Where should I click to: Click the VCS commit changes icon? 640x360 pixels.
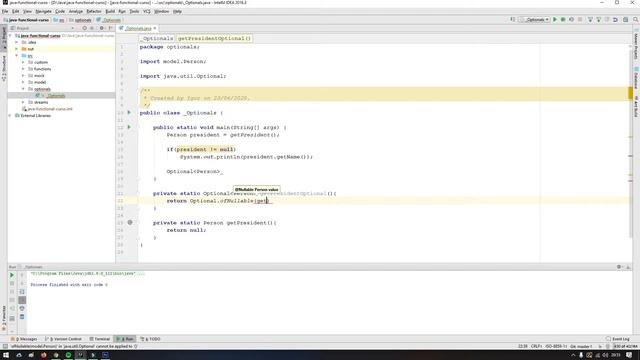point(598,20)
